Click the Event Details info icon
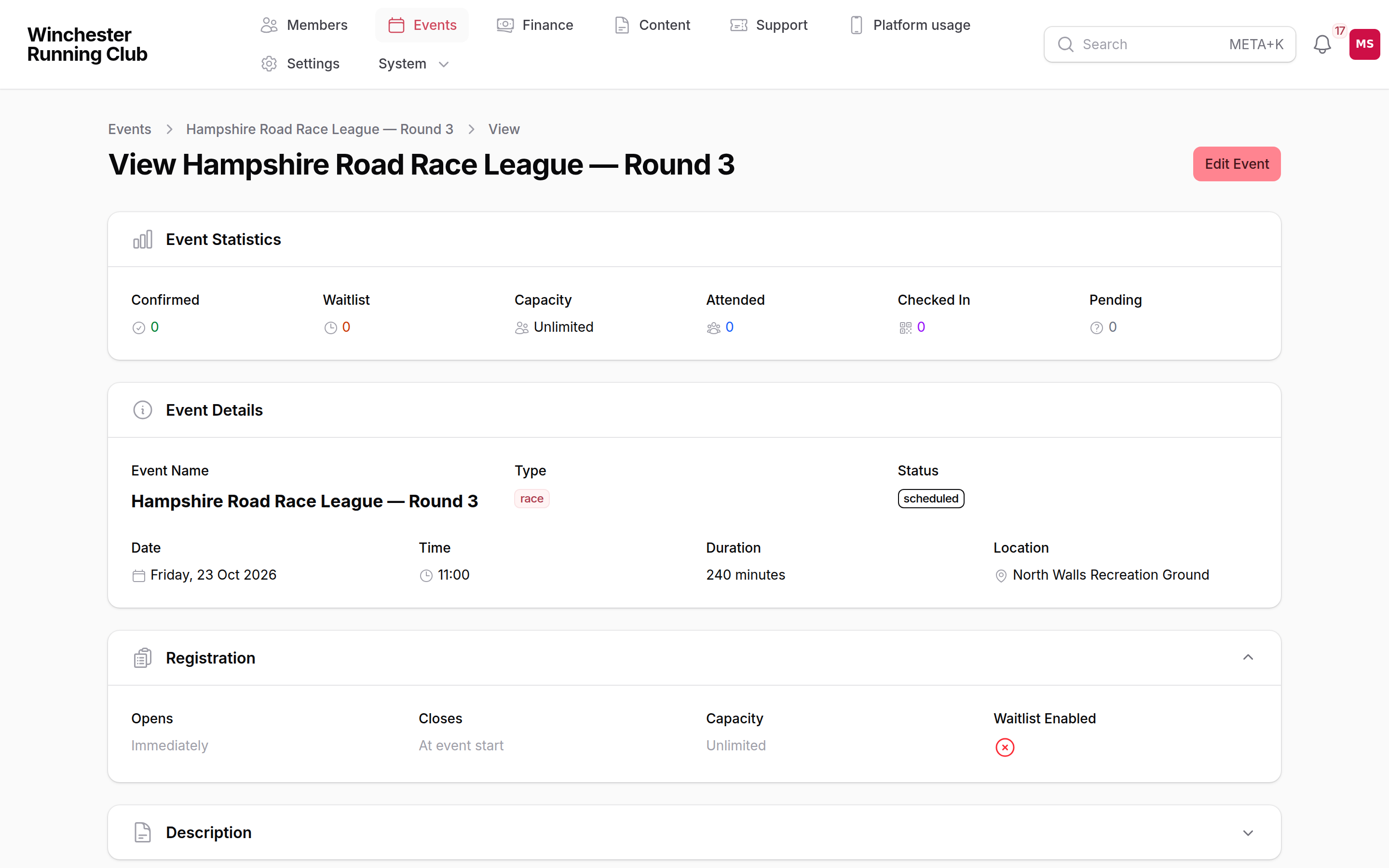This screenshot has height=868, width=1389. [x=142, y=410]
